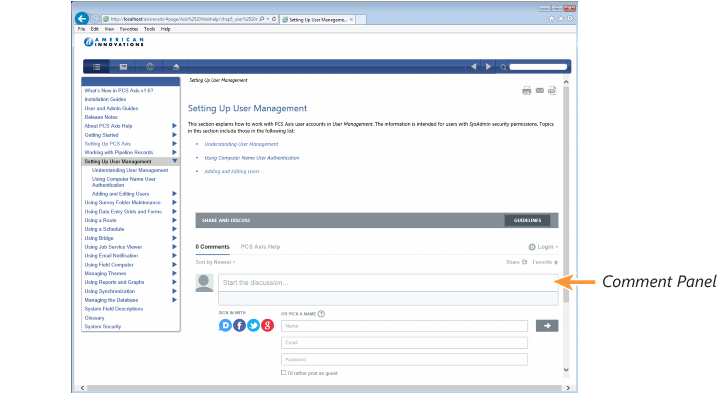Image resolution: width=722 pixels, height=393 pixels.
Task: Expand Working with Pipeline Records arrow
Action: tap(175, 153)
